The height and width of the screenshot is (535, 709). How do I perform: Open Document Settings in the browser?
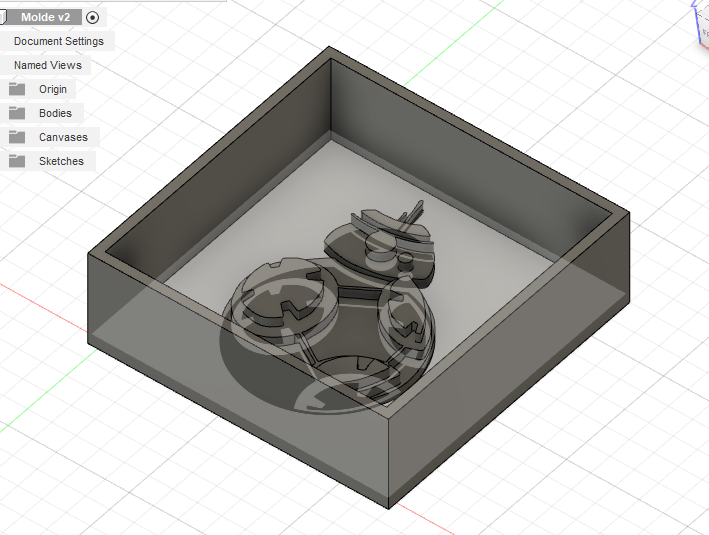pos(59,41)
